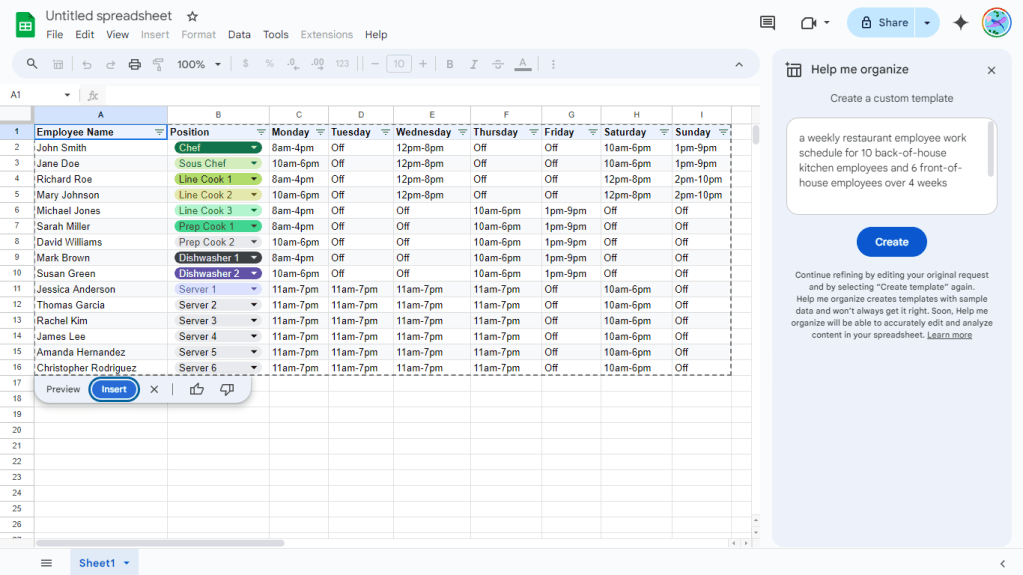Open the Sheet1 tab options arrow
The height and width of the screenshot is (575, 1023).
[127, 563]
